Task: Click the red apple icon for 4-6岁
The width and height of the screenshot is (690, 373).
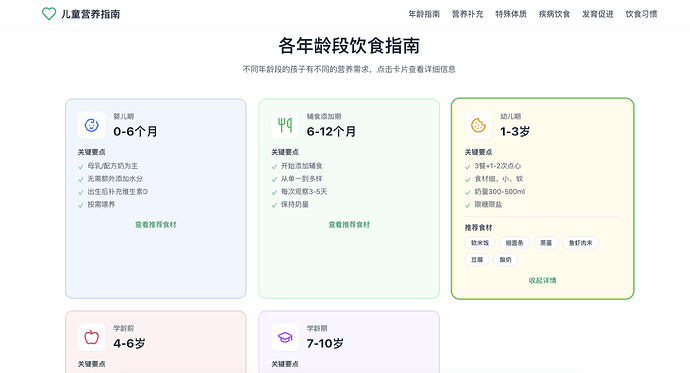Action: tap(92, 337)
